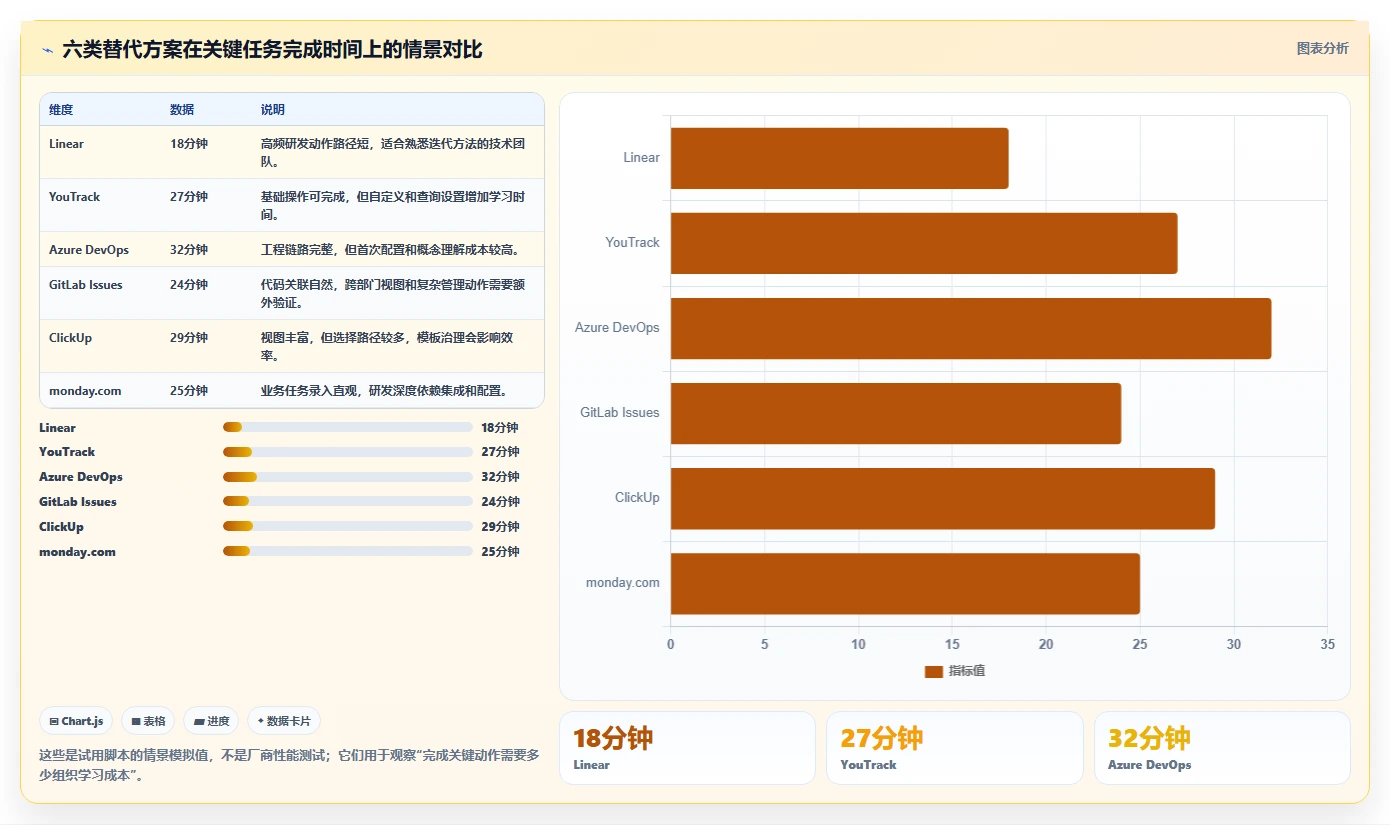Click Linear in the table's first row

(67, 144)
